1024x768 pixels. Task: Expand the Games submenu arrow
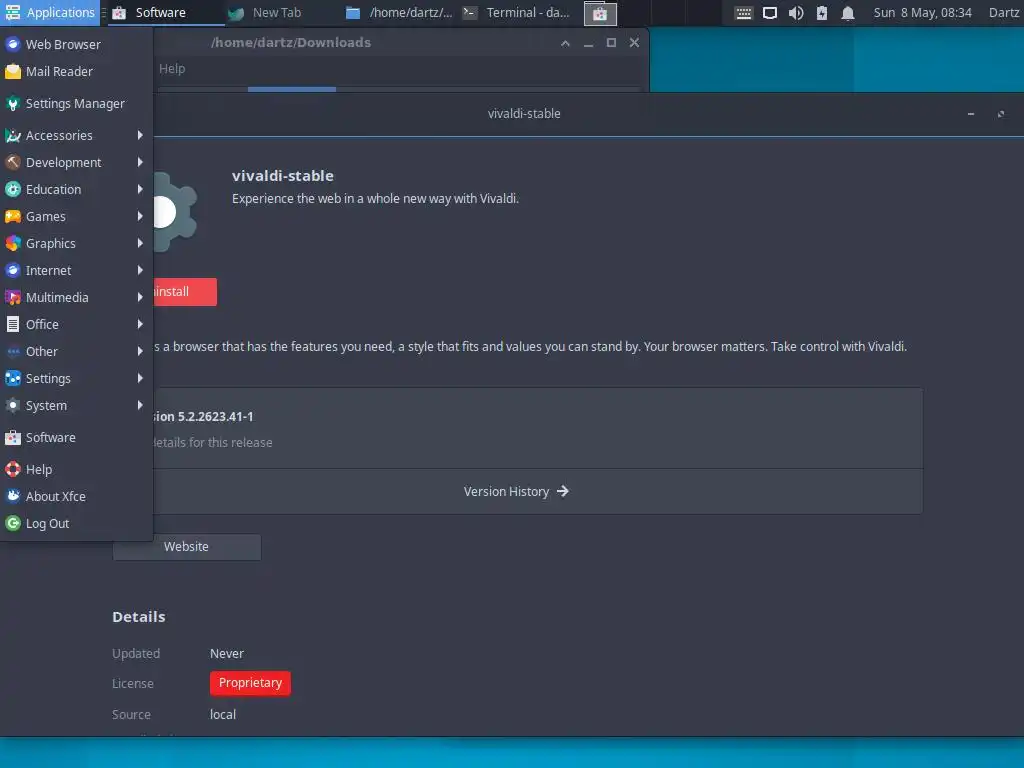[140, 216]
